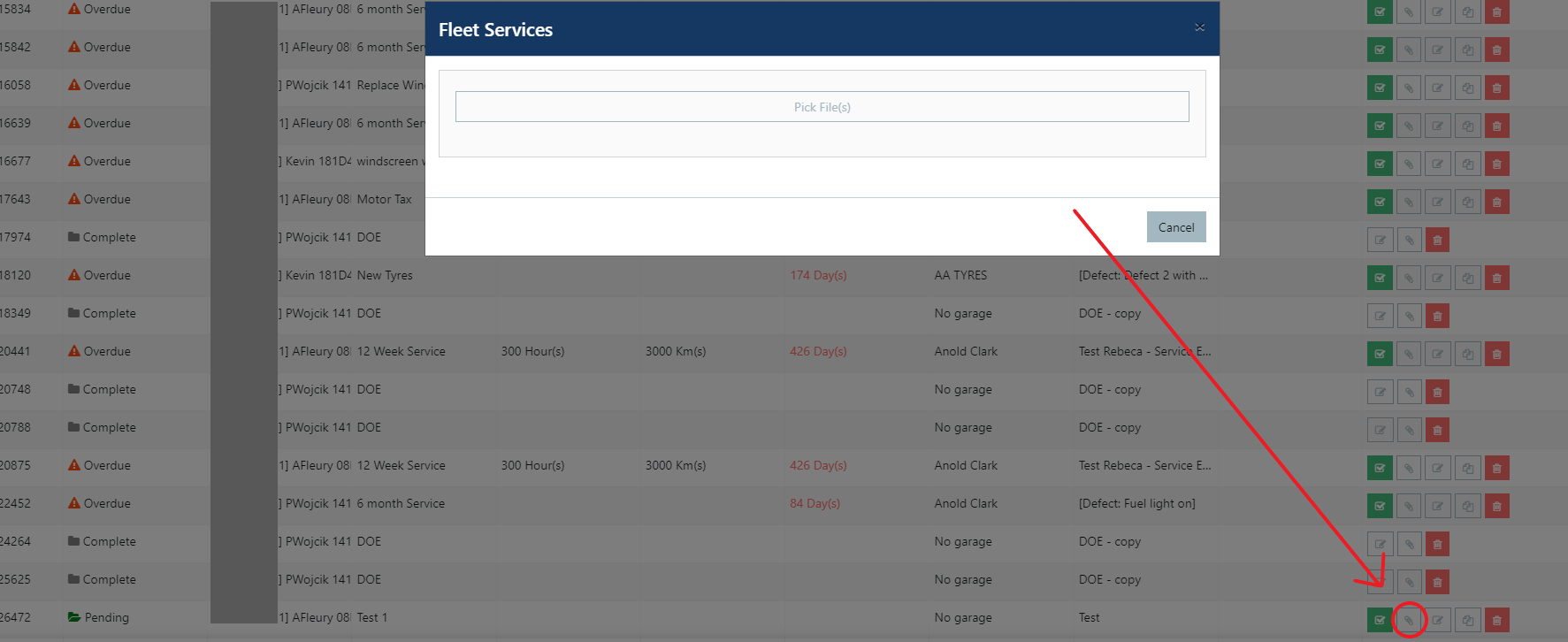Mark the 17643 Motor Tax service complete
Viewport: 1568px width, 642px height.
1380,202
